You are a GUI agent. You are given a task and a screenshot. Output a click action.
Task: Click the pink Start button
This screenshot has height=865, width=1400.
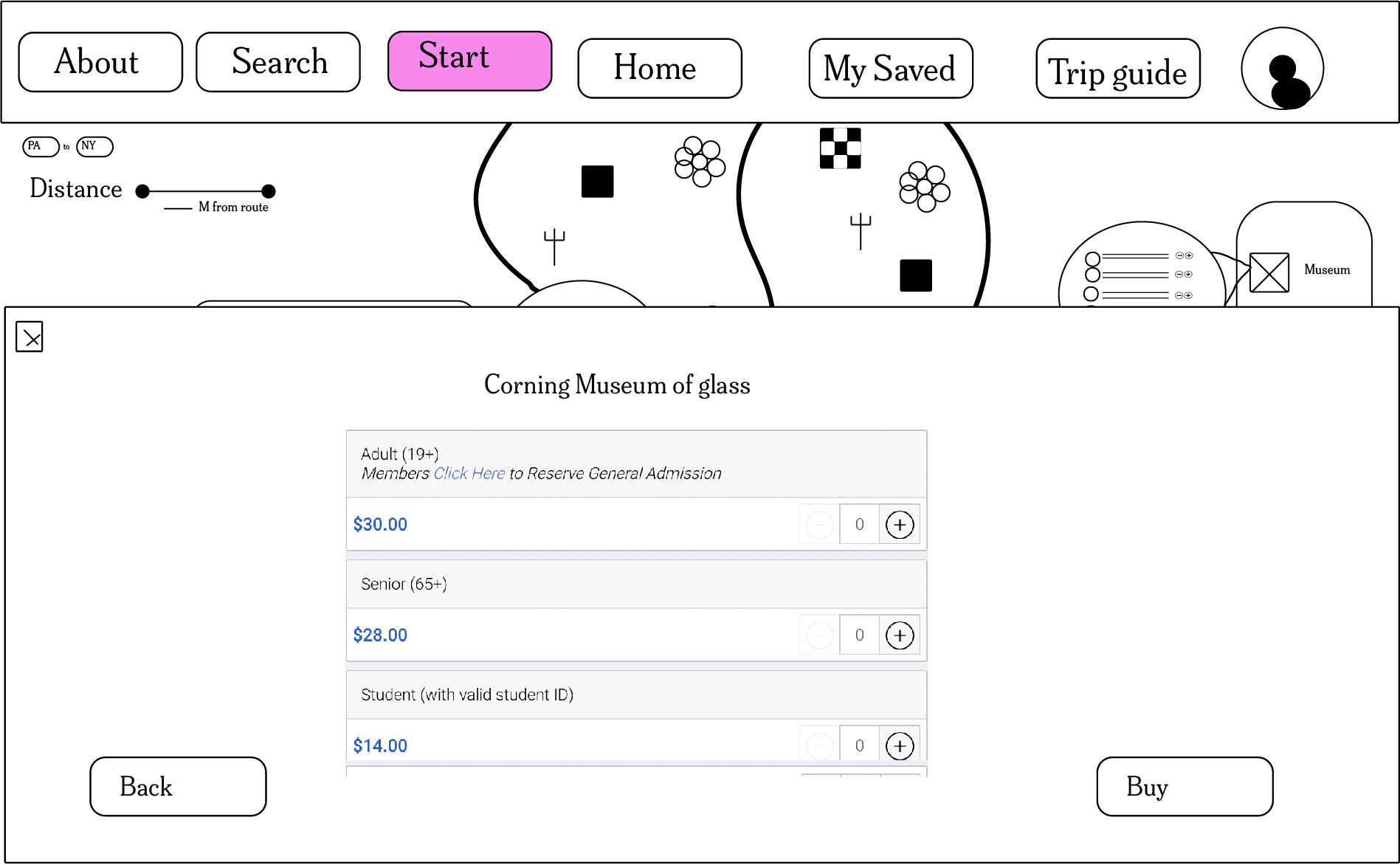click(469, 61)
